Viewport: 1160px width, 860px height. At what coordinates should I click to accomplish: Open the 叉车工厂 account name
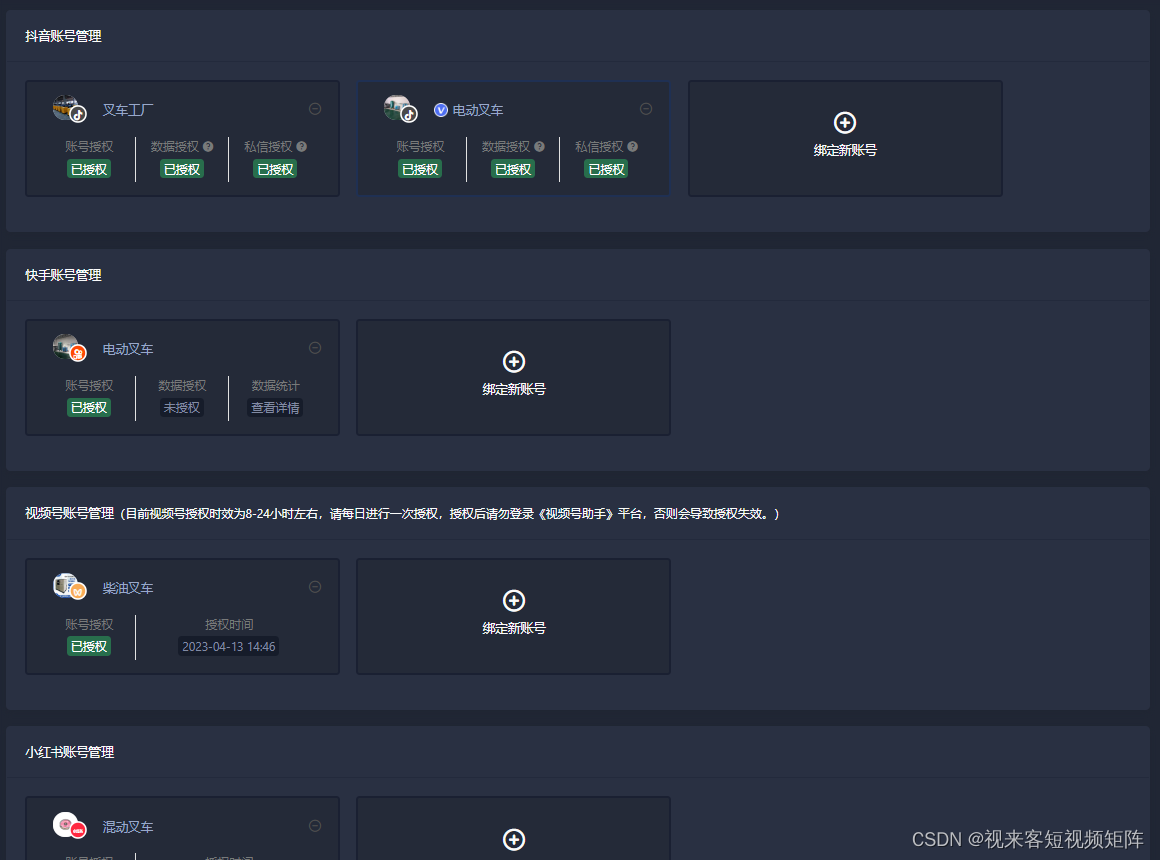128,110
